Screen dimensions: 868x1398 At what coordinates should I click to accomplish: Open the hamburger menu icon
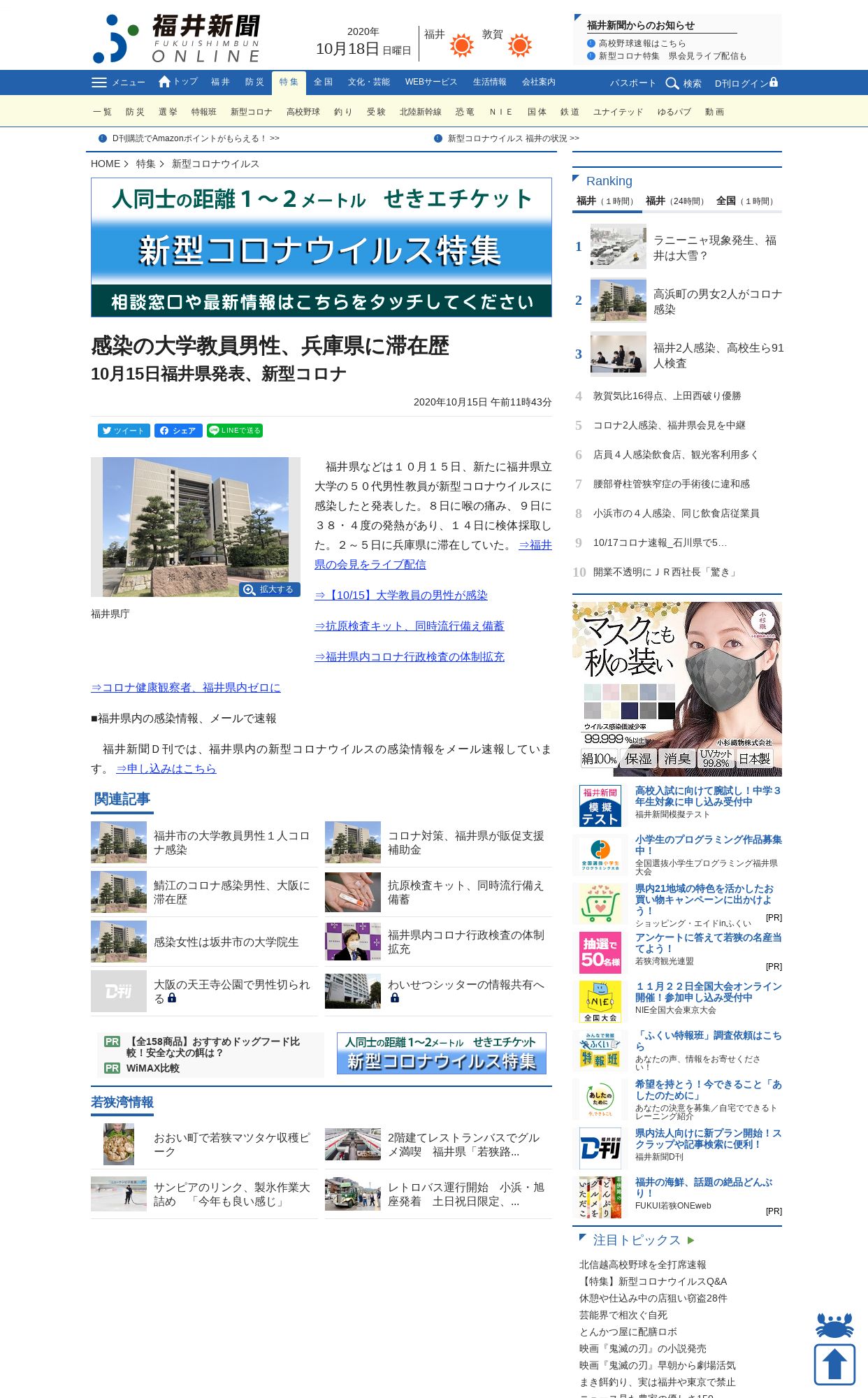point(99,82)
